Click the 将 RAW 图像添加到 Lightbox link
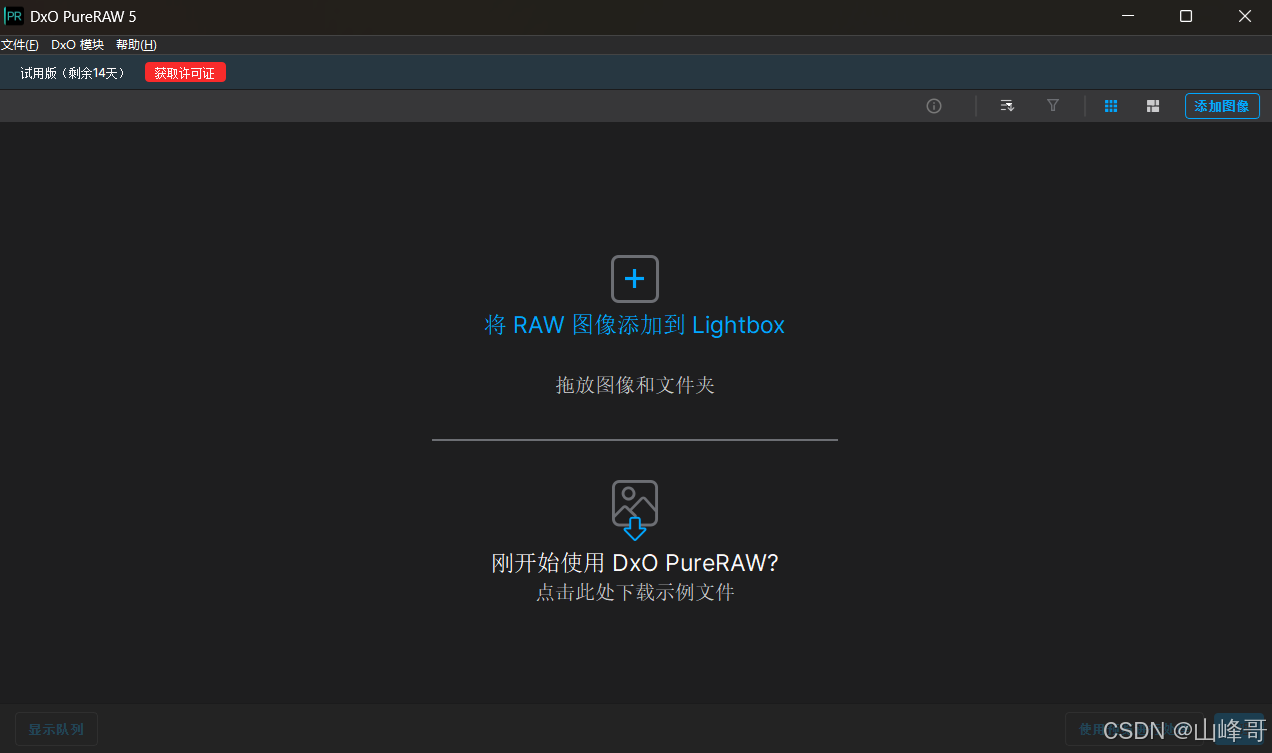The image size is (1272, 753). (635, 325)
